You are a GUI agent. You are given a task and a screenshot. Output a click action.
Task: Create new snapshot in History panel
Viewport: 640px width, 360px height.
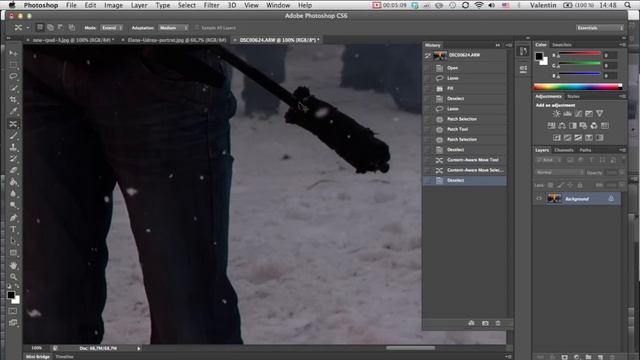click(485, 323)
